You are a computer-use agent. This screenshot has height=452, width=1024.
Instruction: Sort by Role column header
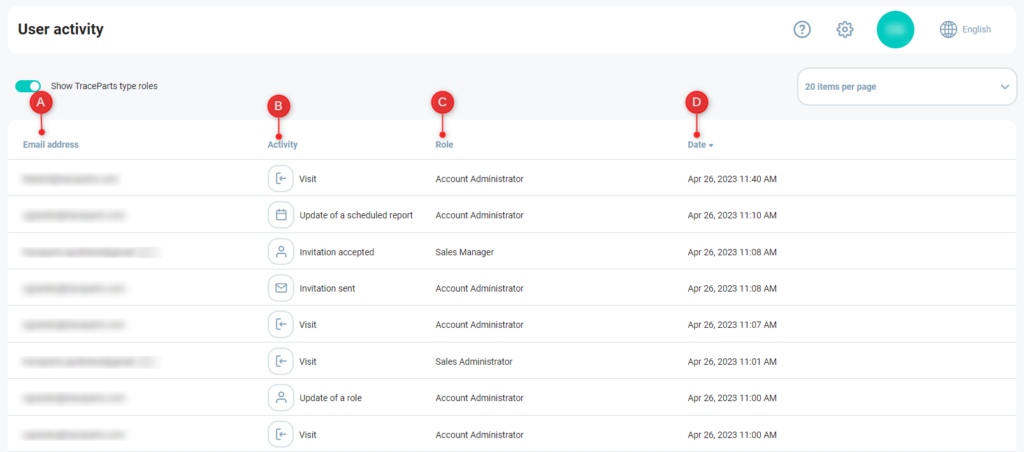(x=444, y=145)
